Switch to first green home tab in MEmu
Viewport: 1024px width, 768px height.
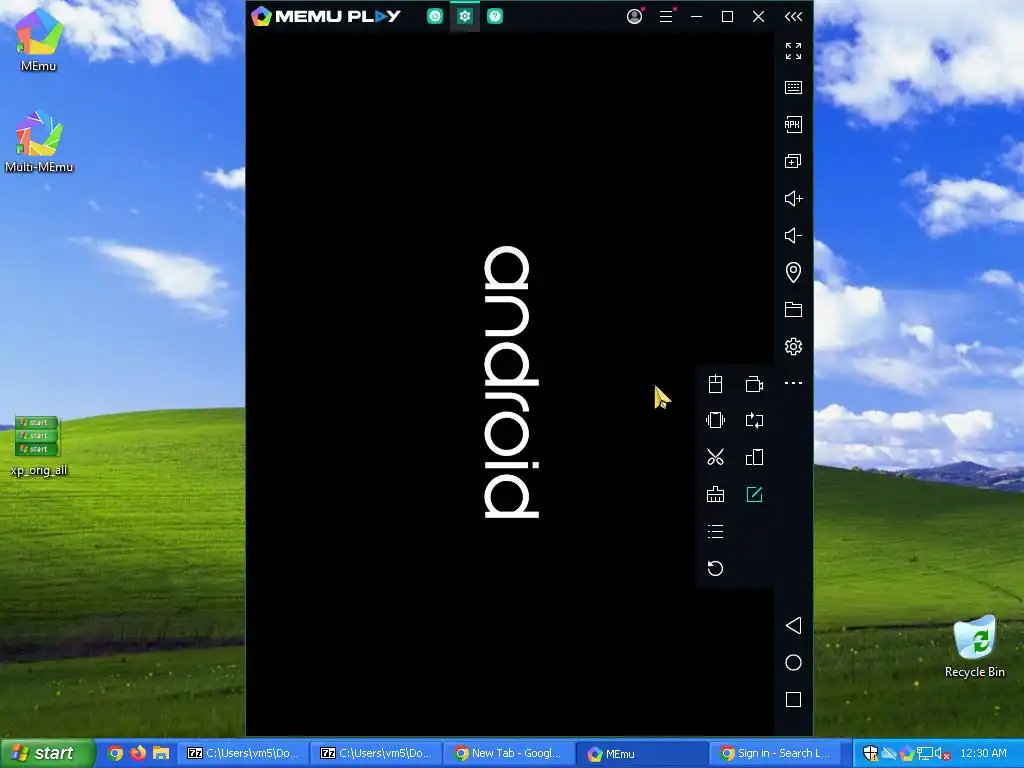(x=434, y=16)
